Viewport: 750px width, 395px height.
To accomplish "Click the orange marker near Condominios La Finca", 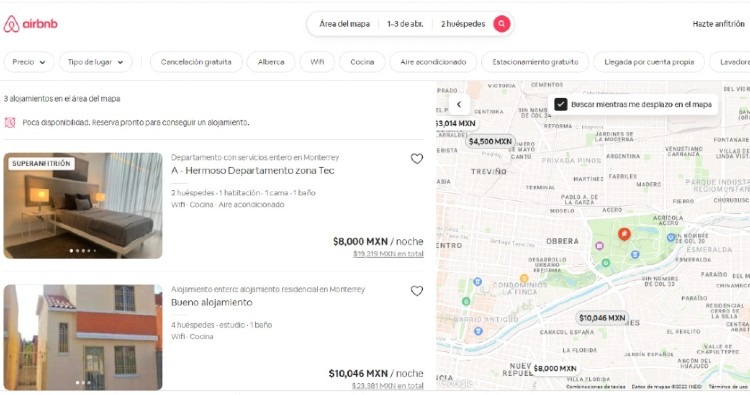I will tap(524, 278).
